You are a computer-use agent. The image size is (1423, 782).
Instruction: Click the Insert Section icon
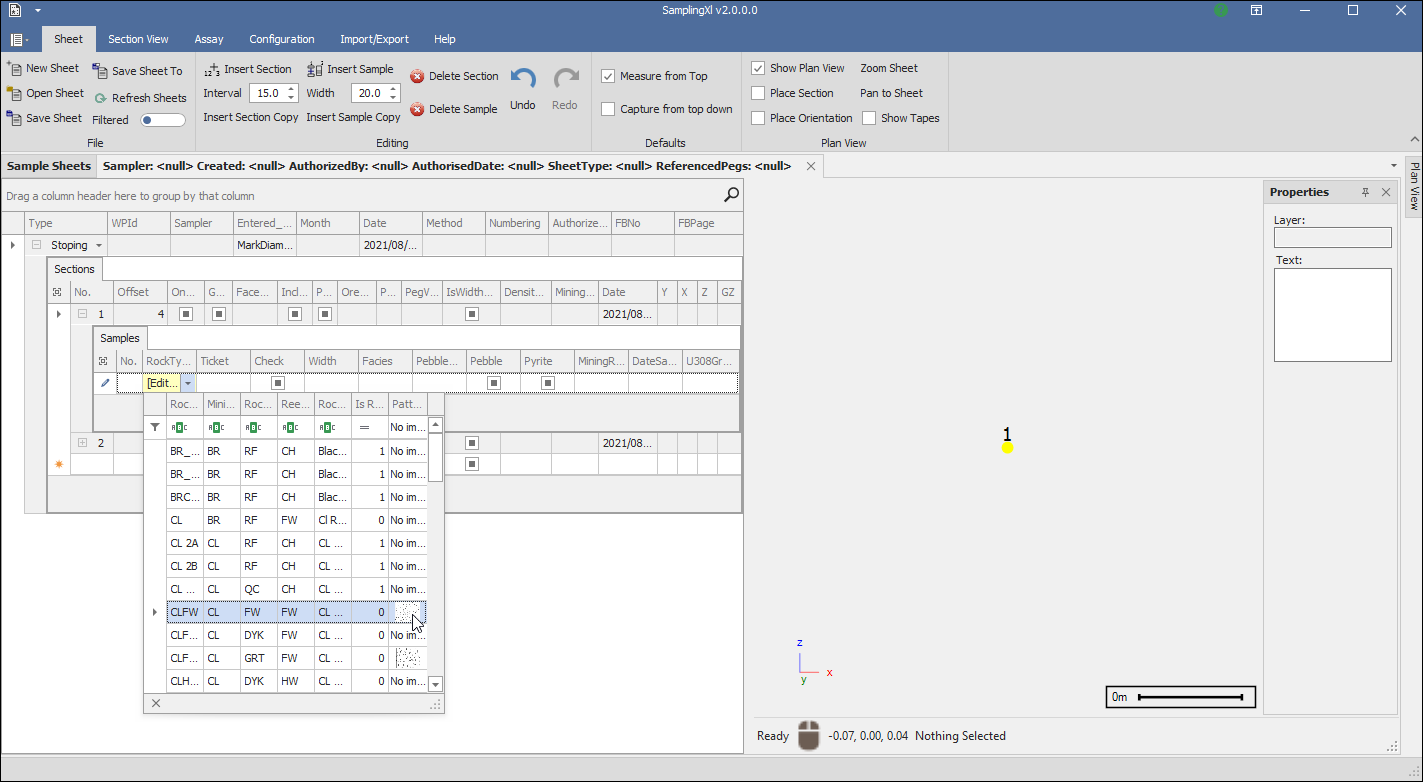pyautogui.click(x=212, y=70)
